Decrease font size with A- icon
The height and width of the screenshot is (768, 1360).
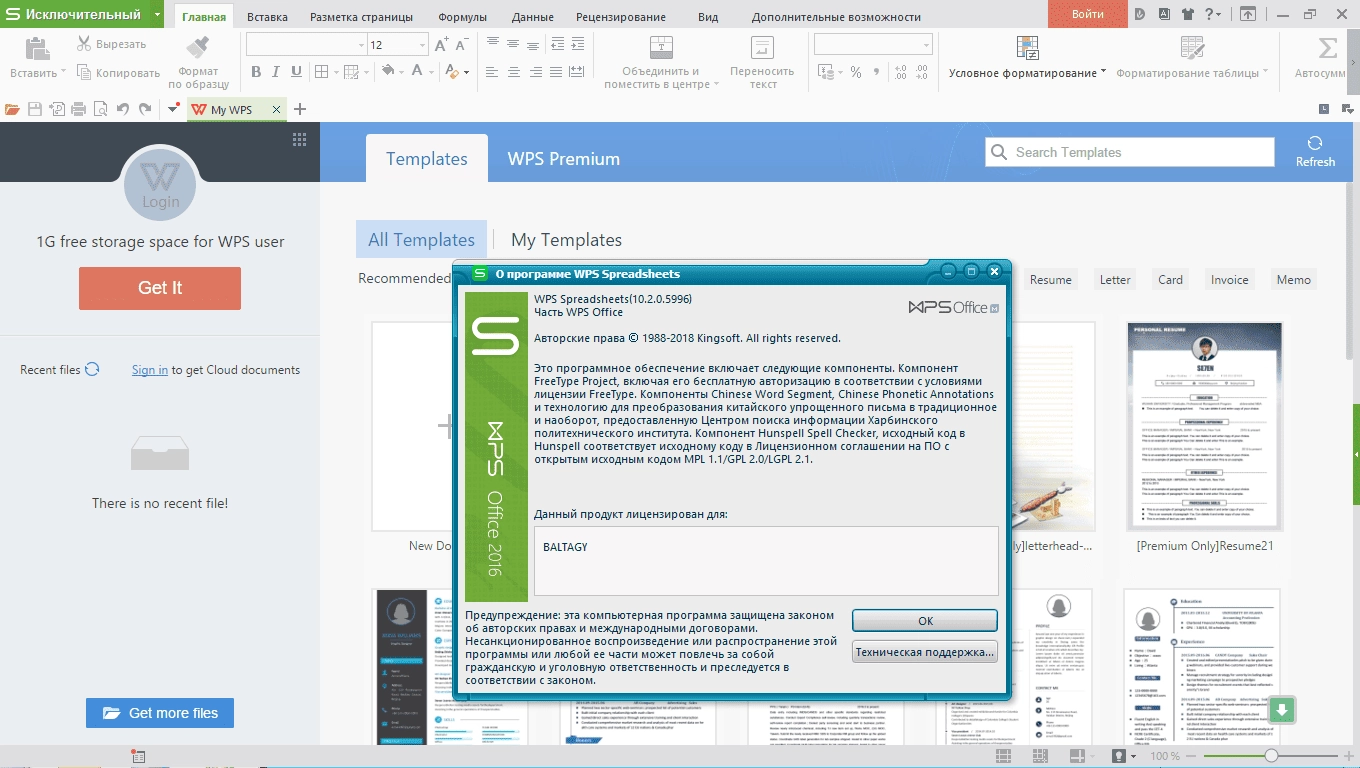point(462,45)
